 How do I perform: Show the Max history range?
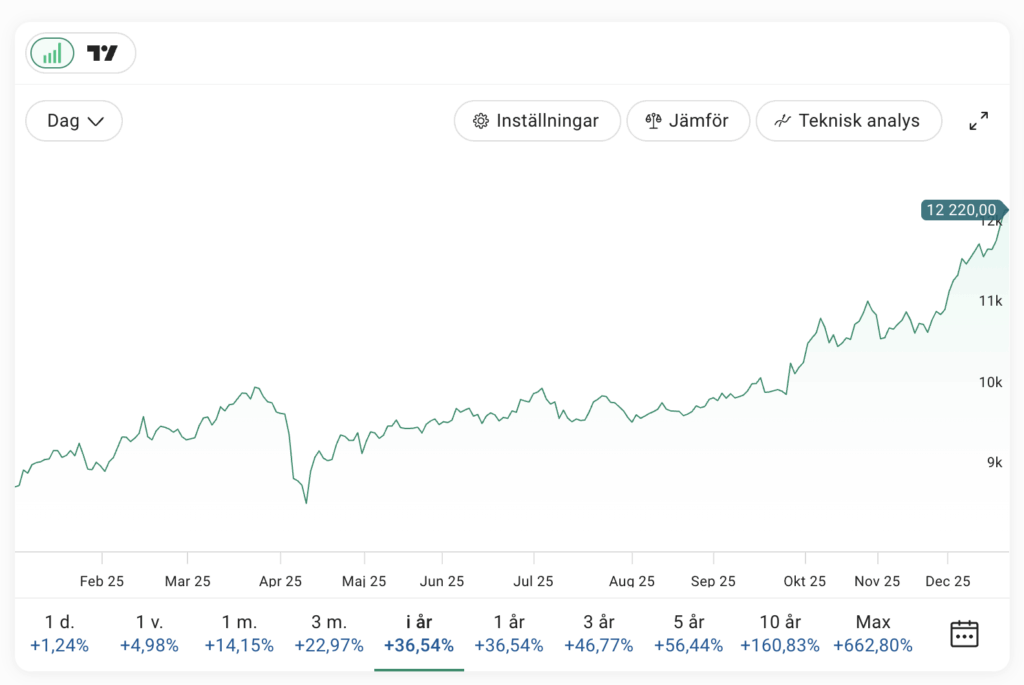[x=872, y=634]
